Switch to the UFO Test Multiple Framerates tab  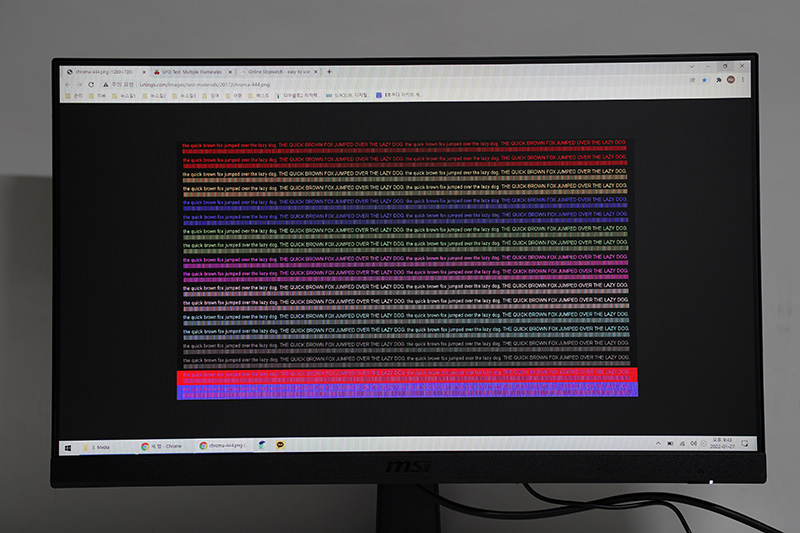pyautogui.click(x=192, y=72)
